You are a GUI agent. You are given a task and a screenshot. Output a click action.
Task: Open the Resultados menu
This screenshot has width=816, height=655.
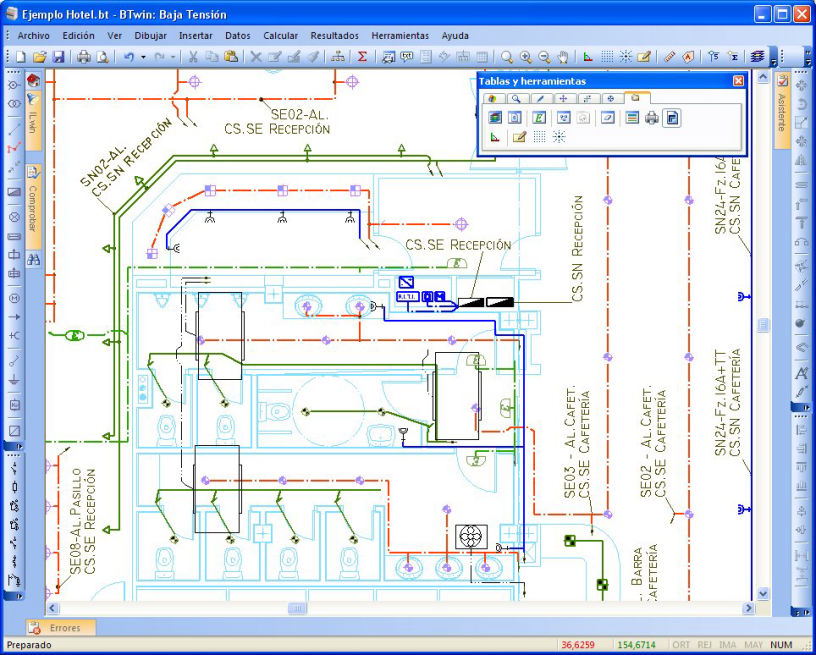click(x=335, y=36)
